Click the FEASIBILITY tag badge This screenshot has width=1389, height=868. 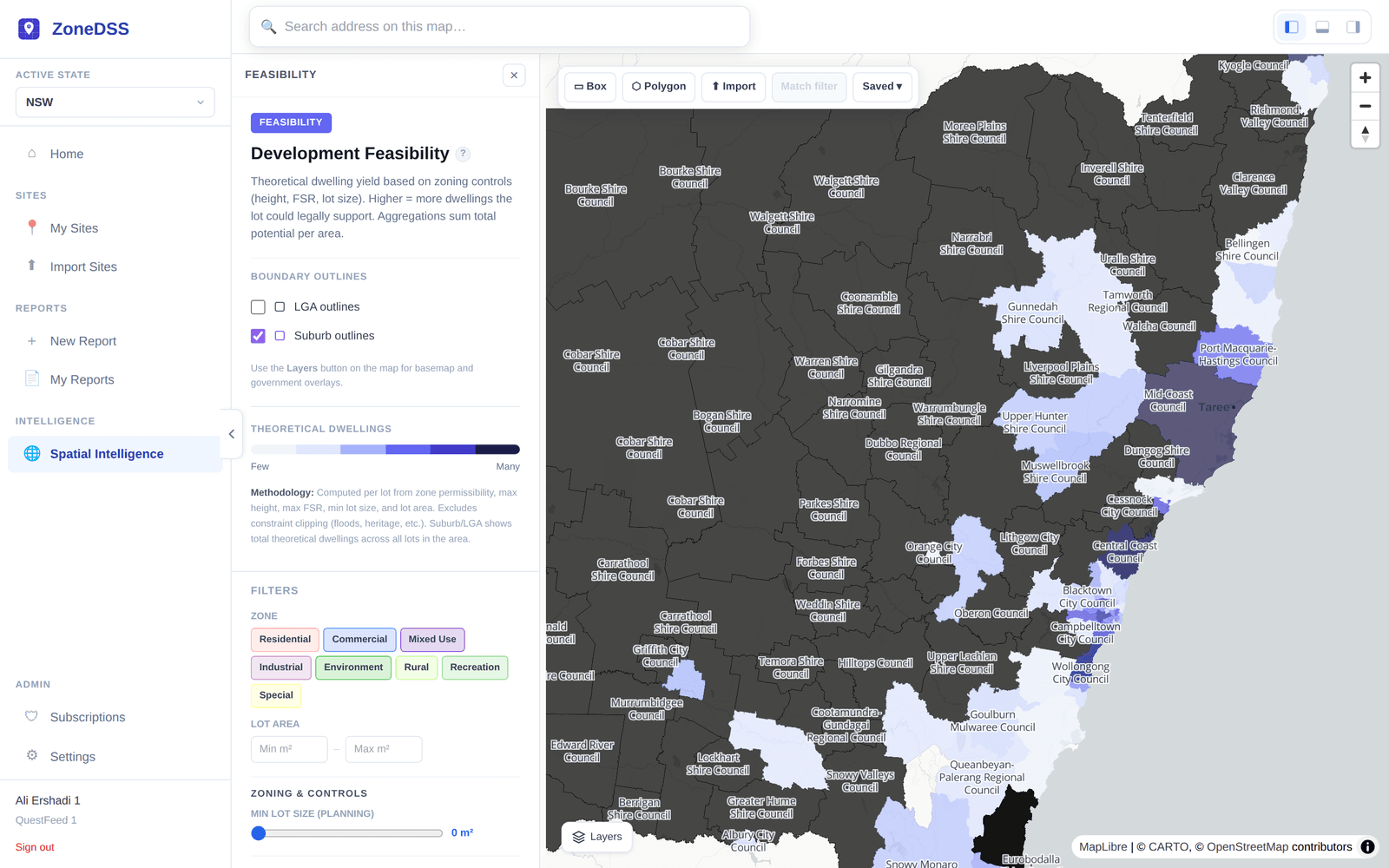point(291,123)
